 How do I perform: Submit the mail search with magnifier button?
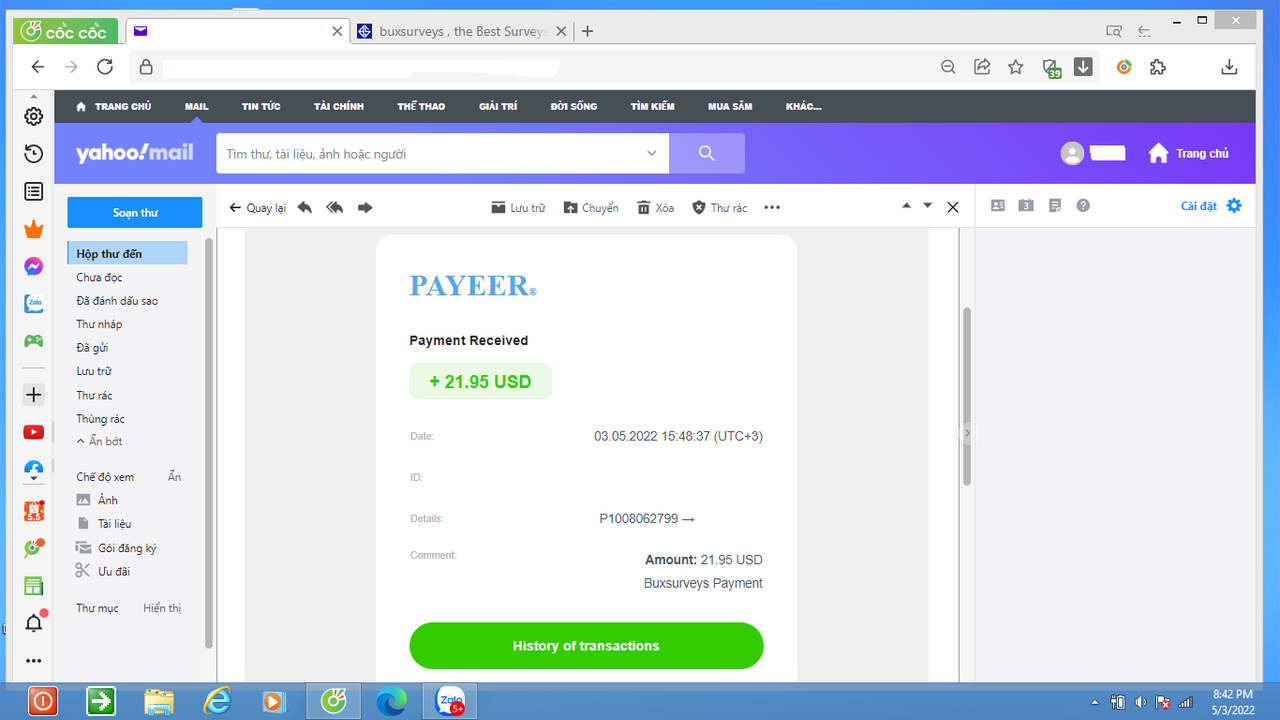707,154
